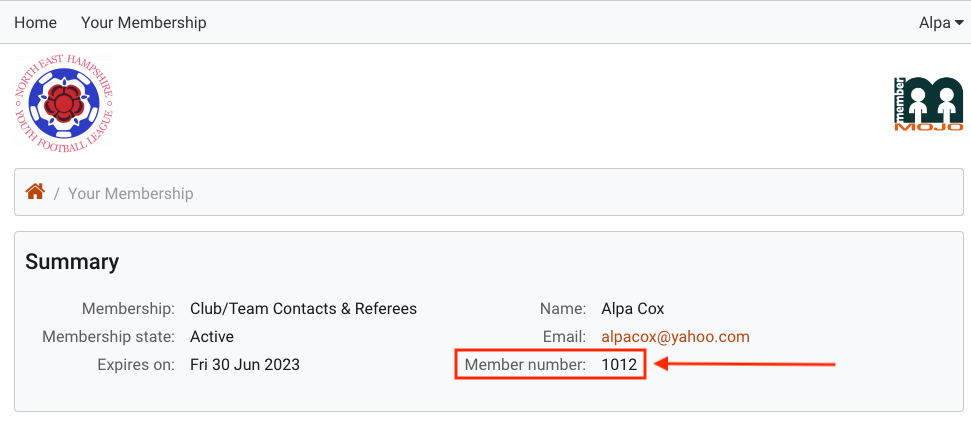The width and height of the screenshot is (971, 425).
Task: Open Your Membership in the top navigation
Action: point(144,22)
